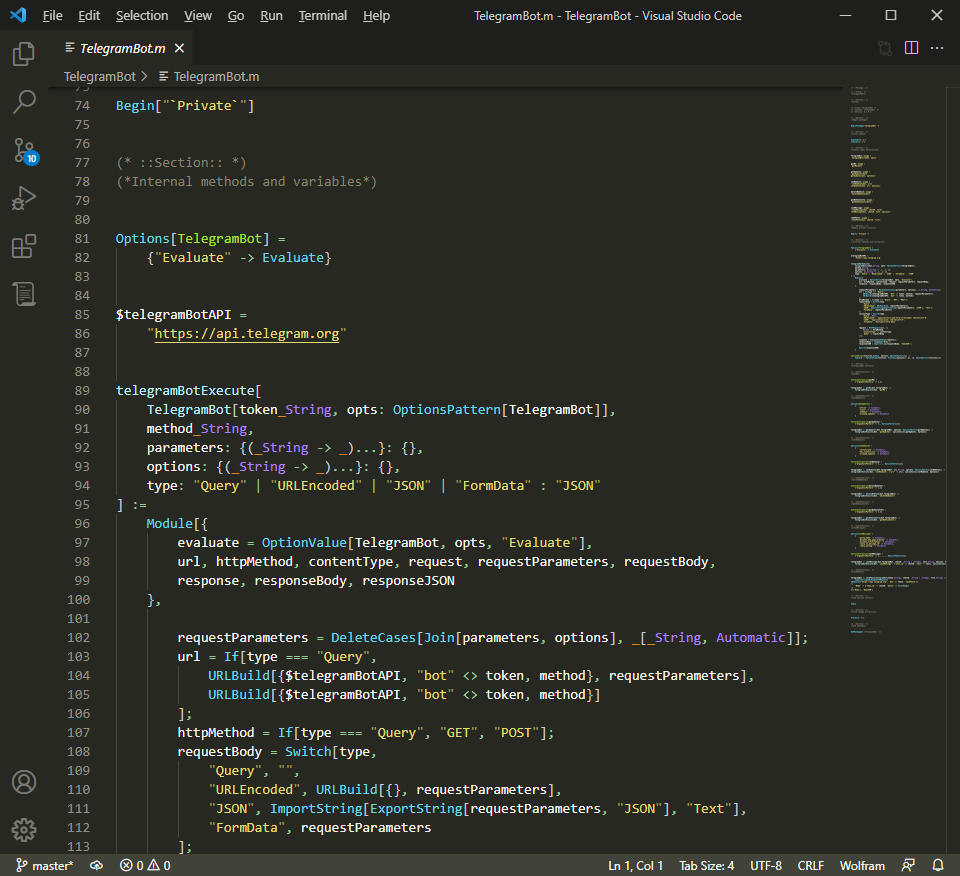Viewport: 960px width, 876px height.
Task: Open the Extensions view icon
Action: [x=24, y=246]
